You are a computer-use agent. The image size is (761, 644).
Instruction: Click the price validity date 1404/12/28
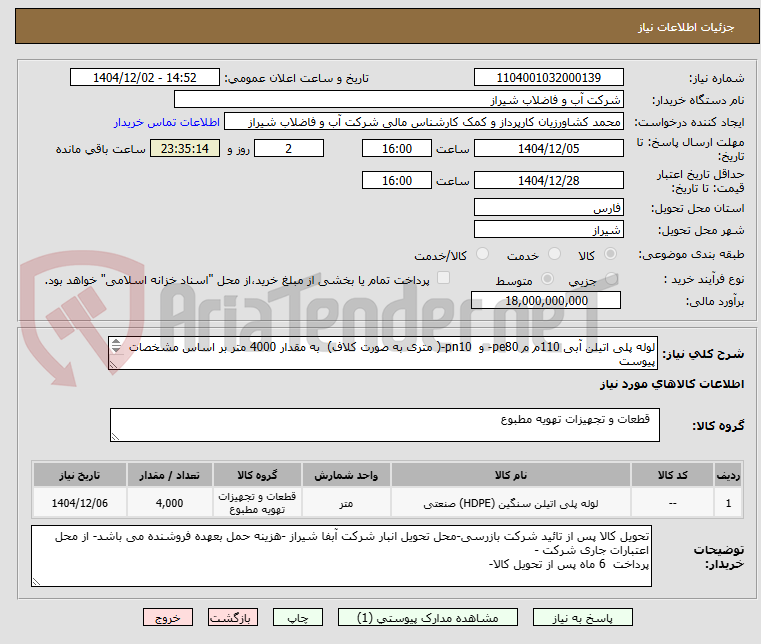tap(548, 181)
